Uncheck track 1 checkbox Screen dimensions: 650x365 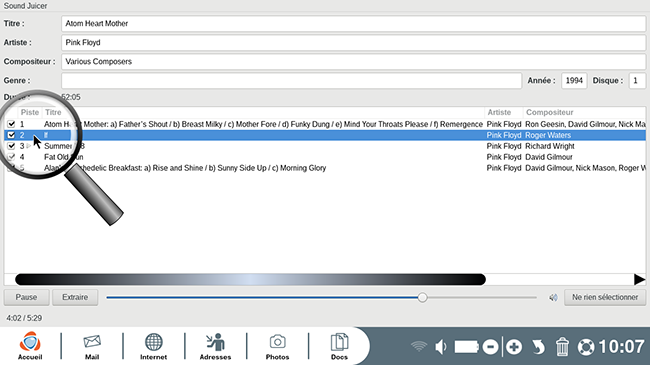11,124
